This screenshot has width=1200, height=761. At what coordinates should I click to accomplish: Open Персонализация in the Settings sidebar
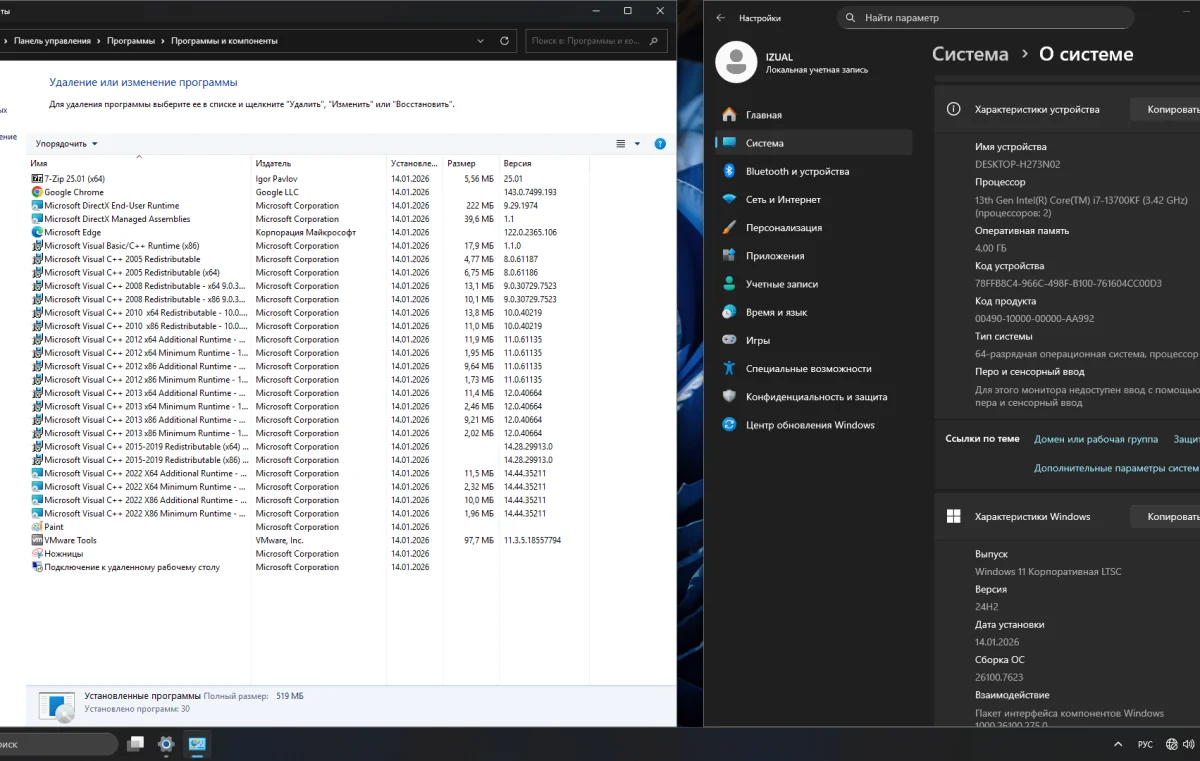[783, 228]
